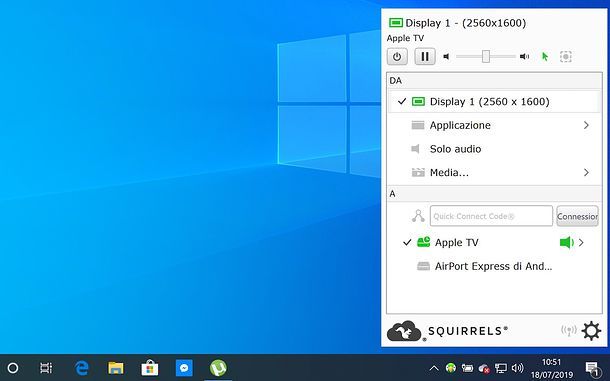Viewport: 610px width, 381px height.
Task: Click the power button to stop mirroring
Action: (397, 57)
